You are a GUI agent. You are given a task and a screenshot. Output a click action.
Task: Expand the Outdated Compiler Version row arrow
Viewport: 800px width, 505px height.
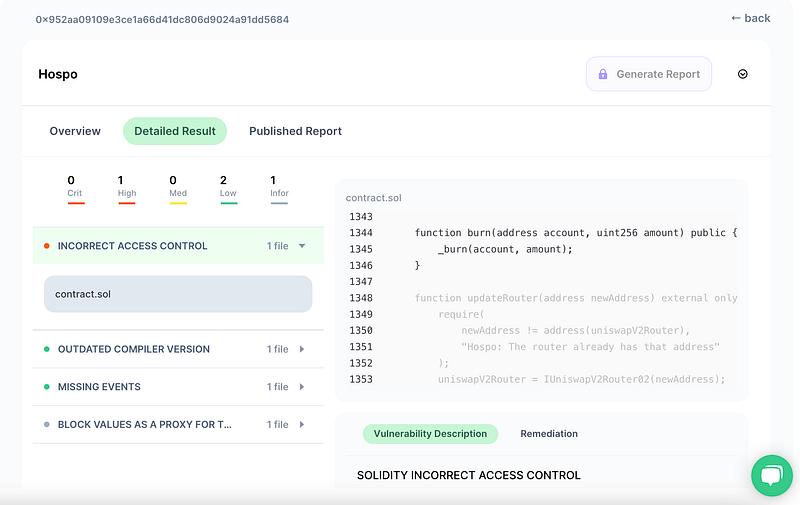(302, 349)
